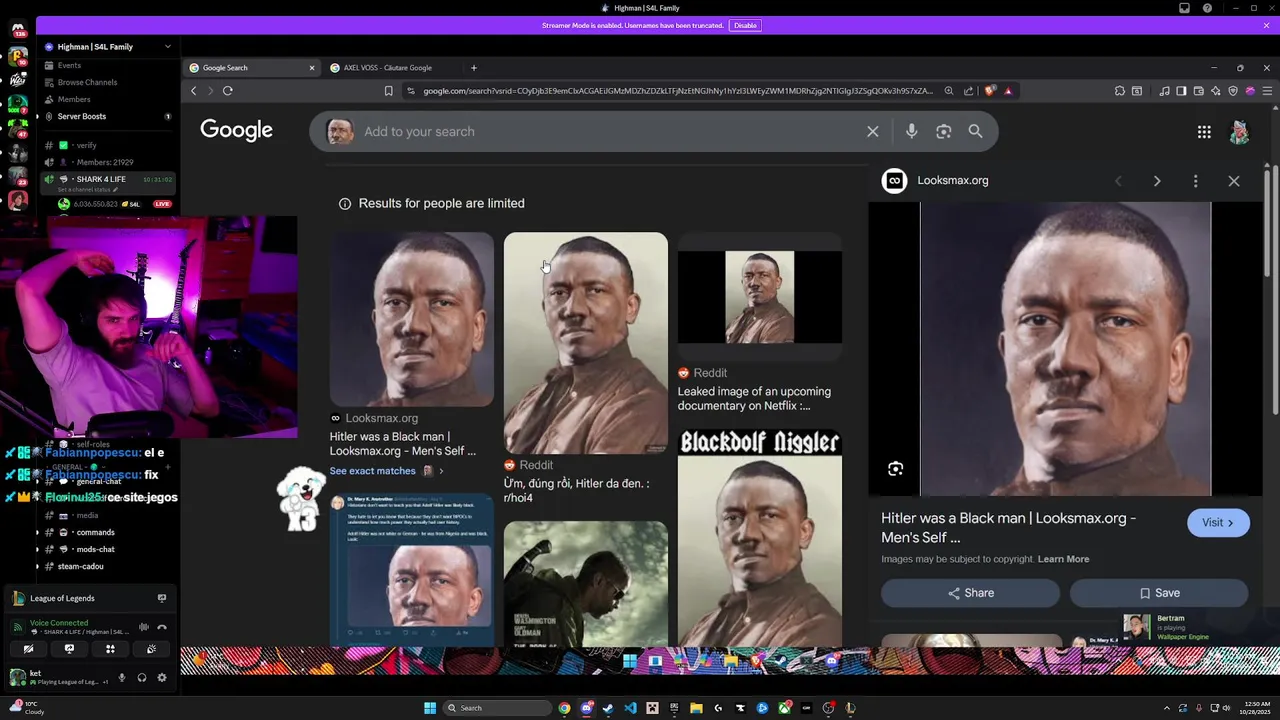The image size is (1280, 720).
Task: Open the Google apps grid
Action: pos(1204,131)
